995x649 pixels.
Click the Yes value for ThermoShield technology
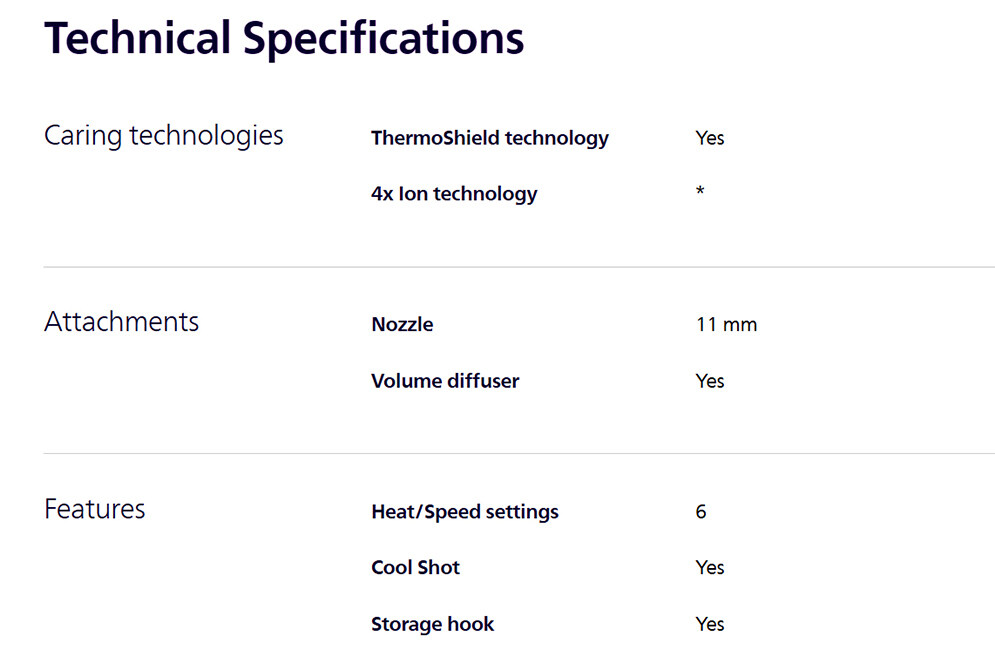pos(710,138)
